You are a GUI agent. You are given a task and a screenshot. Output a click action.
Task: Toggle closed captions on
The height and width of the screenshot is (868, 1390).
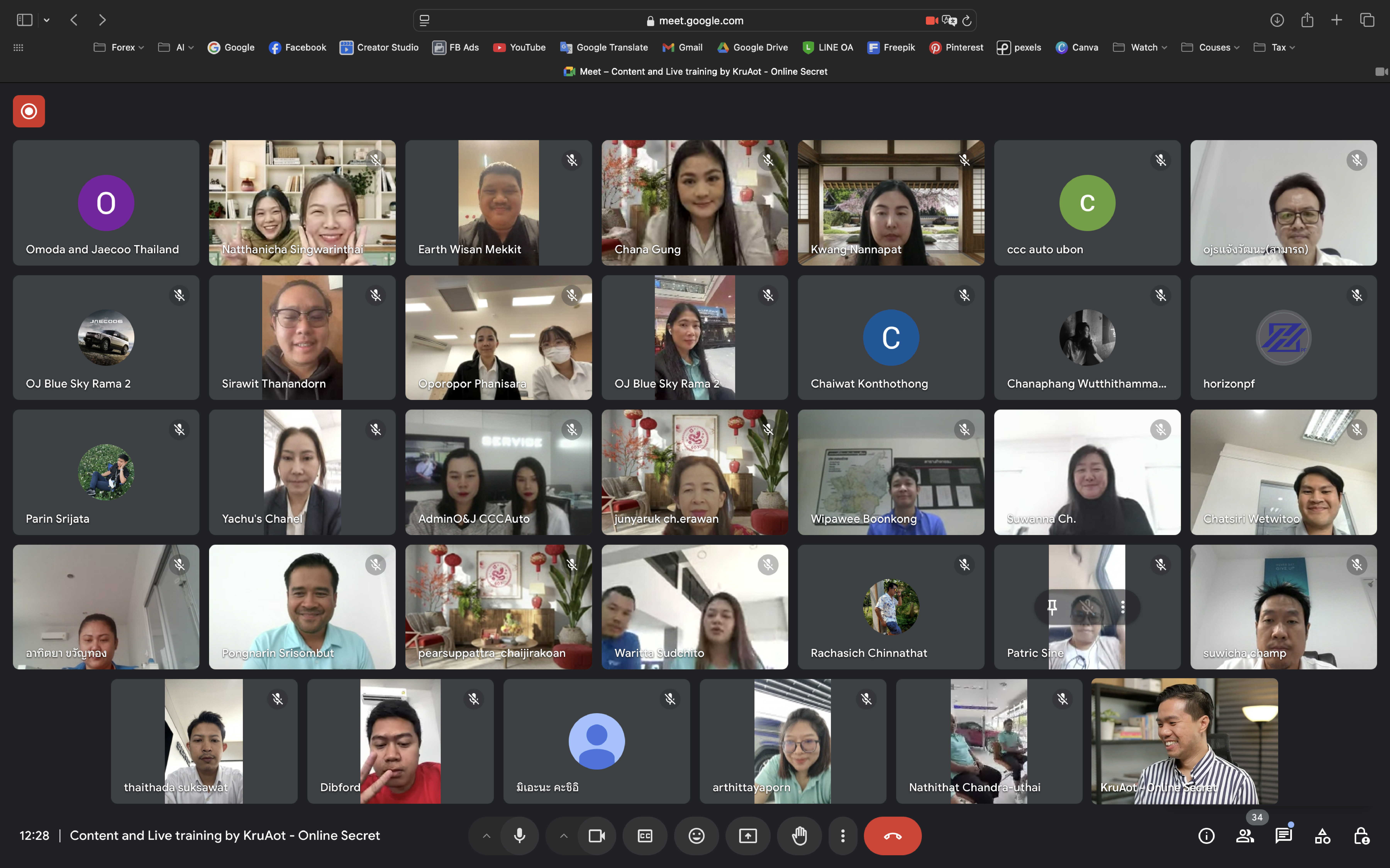click(645, 836)
